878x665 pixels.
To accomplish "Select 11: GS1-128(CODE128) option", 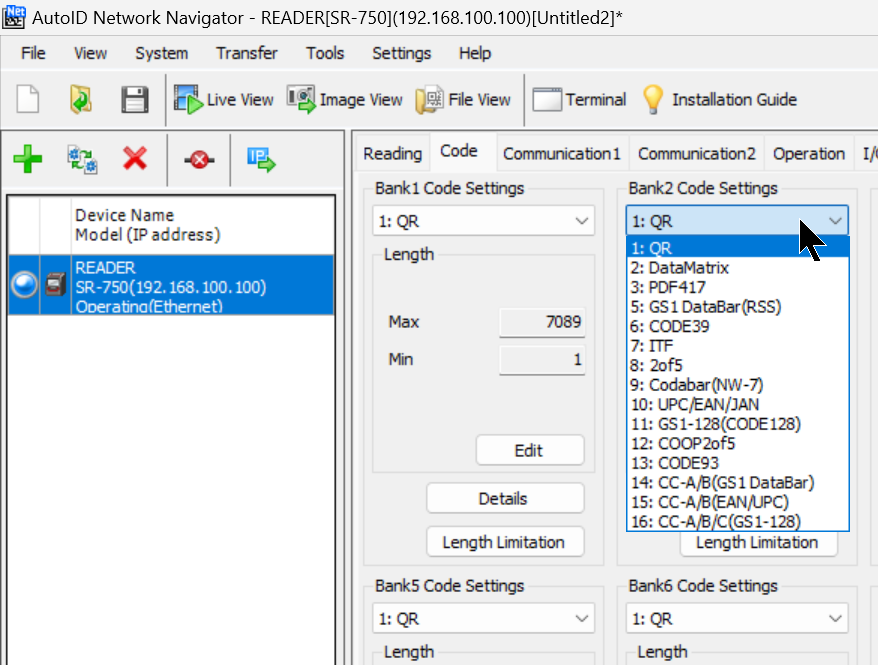I will [x=738, y=424].
